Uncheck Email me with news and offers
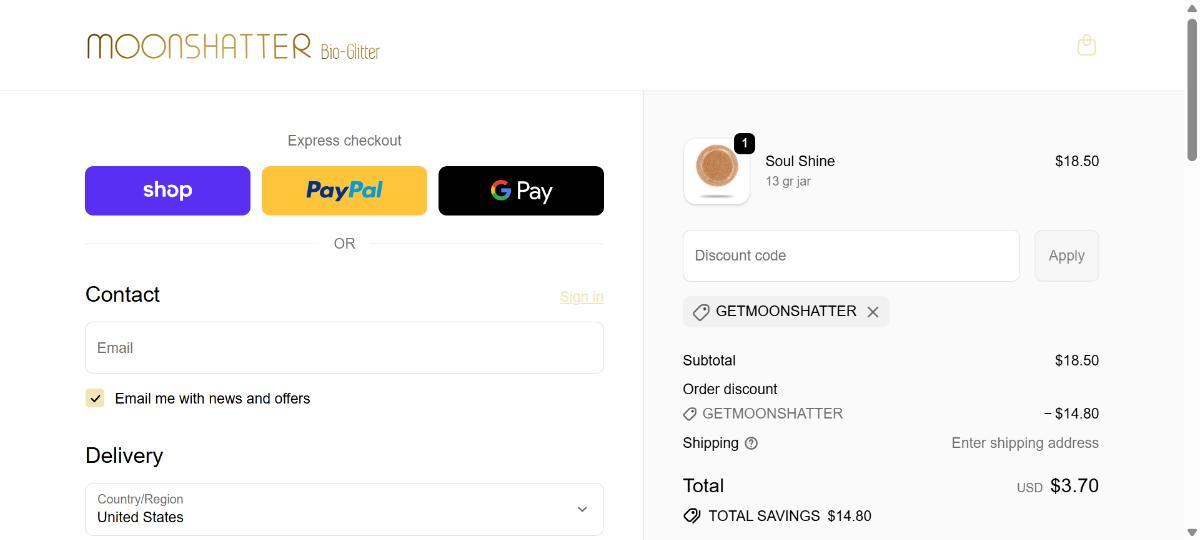The image size is (1200, 540). (95, 398)
